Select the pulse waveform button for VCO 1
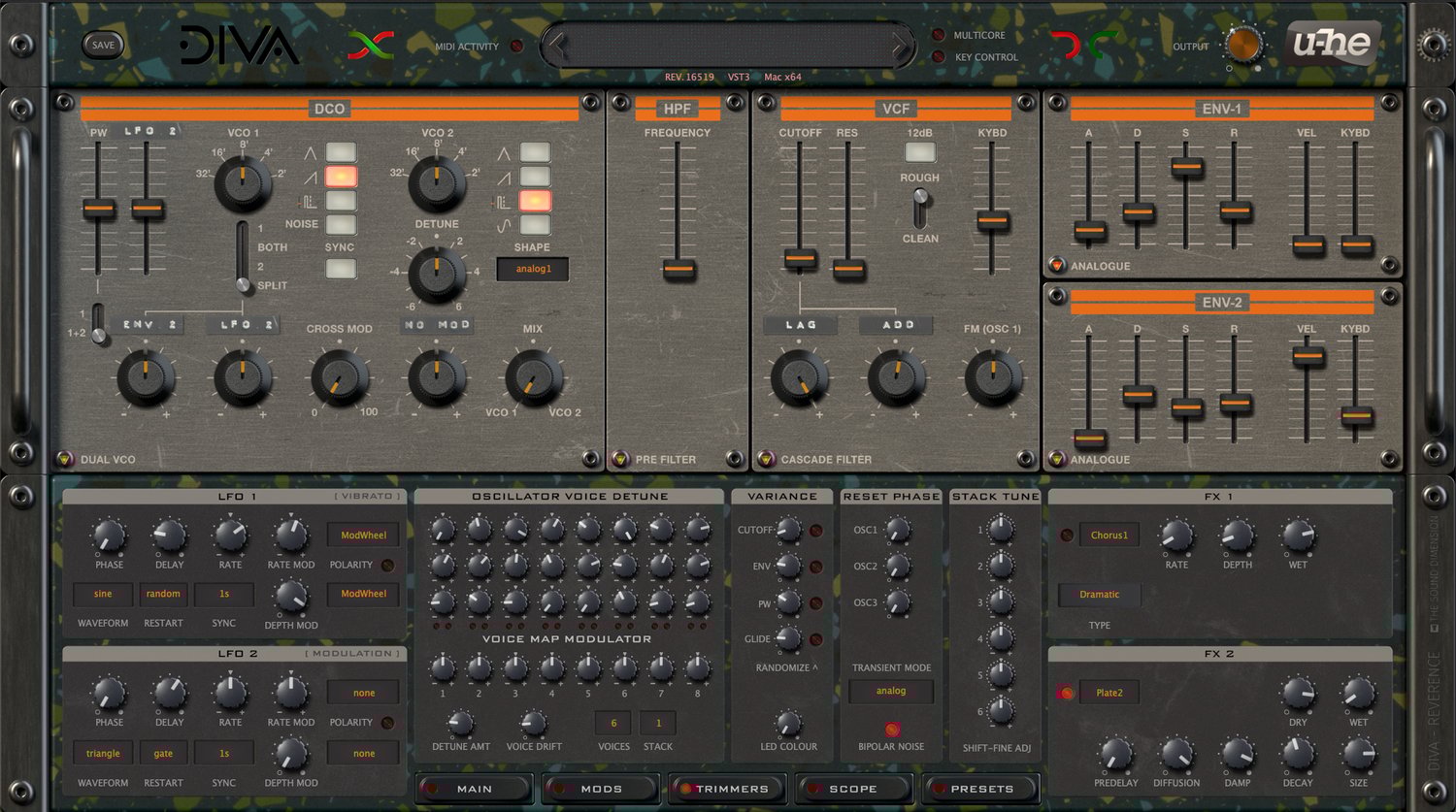This screenshot has width=1456, height=812. (341, 201)
